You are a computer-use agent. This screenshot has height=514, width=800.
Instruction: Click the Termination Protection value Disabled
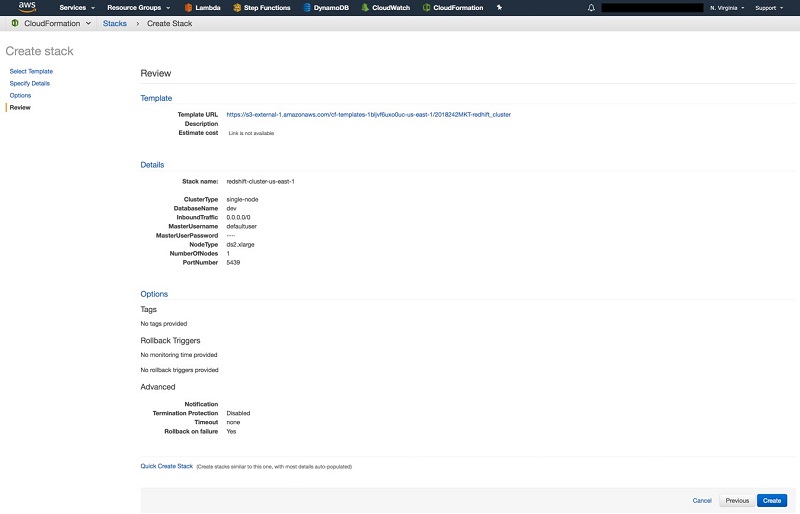(238, 413)
